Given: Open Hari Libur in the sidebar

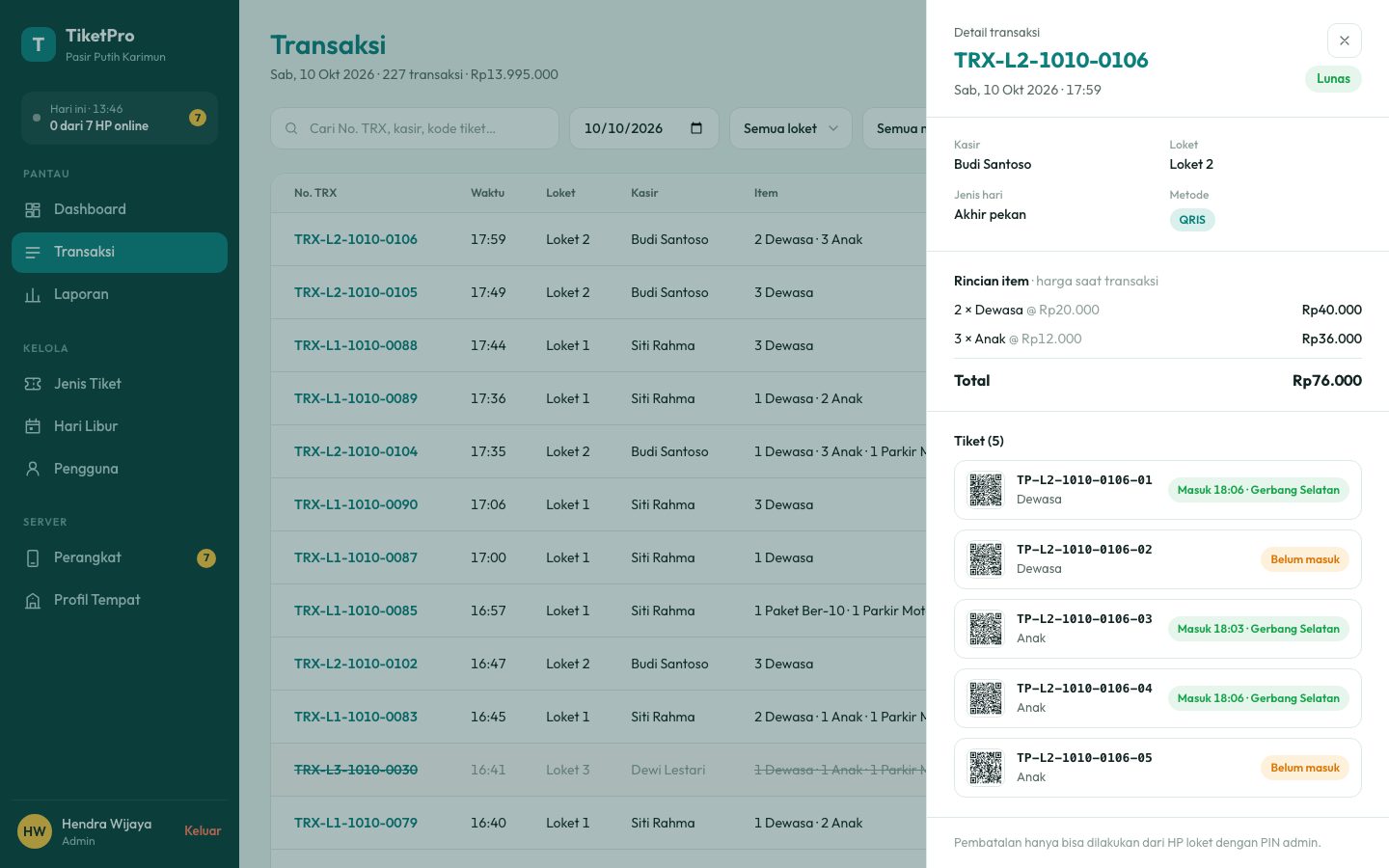Looking at the screenshot, I should (120, 426).
